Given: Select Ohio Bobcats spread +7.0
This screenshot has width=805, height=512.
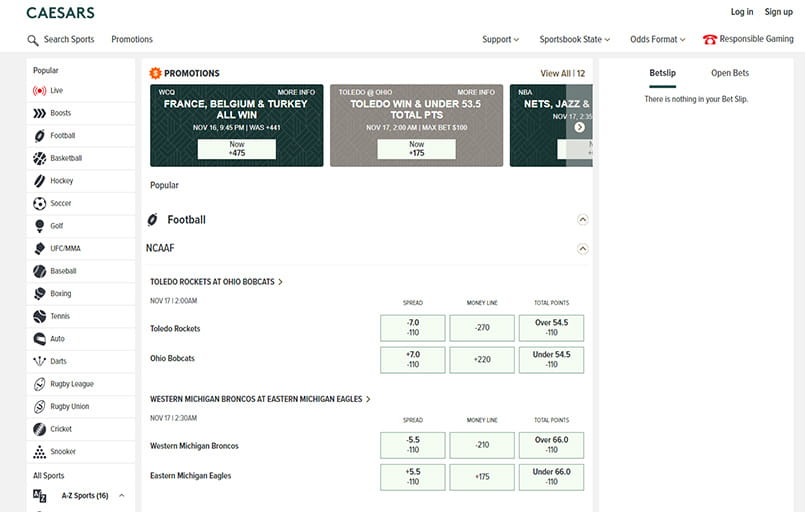Looking at the screenshot, I should 413,359.
